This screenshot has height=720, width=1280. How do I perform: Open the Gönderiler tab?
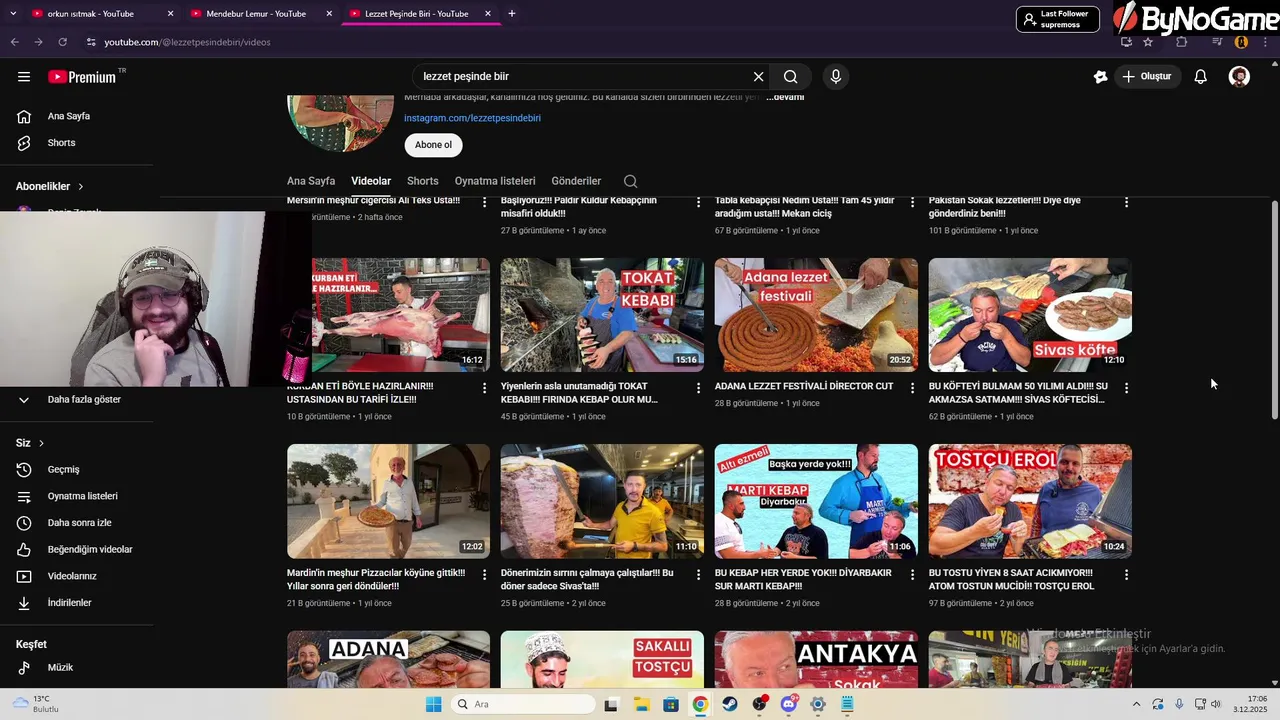click(x=576, y=181)
